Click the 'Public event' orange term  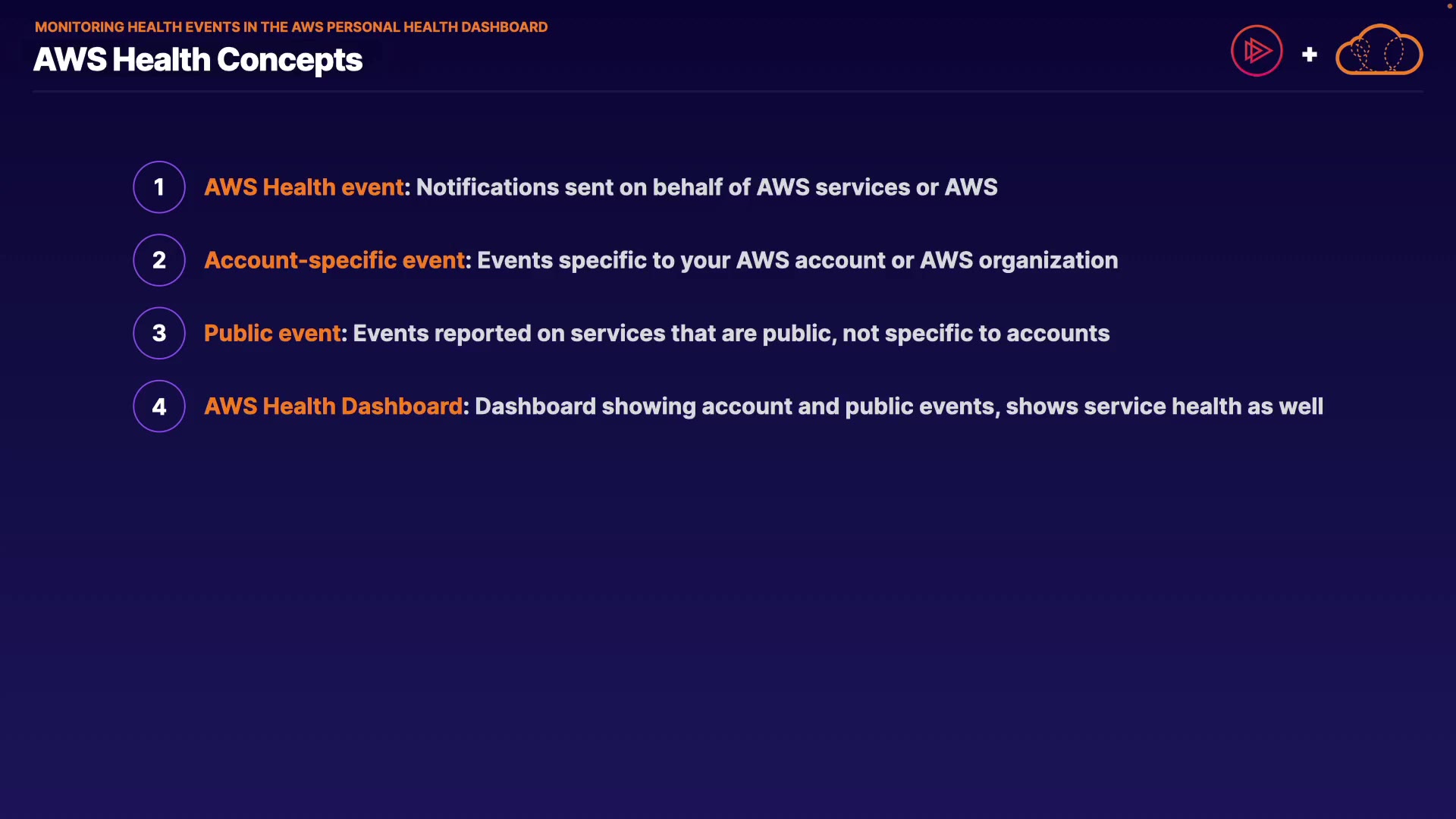point(272,333)
